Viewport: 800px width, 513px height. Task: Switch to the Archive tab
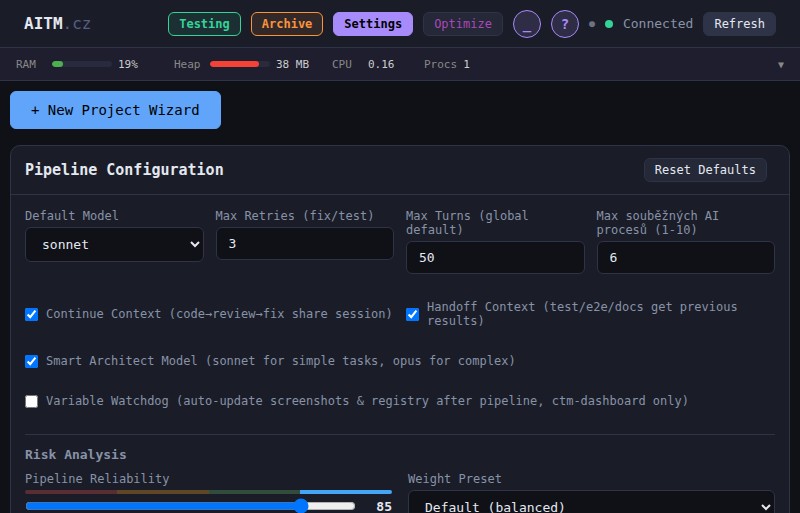coord(287,24)
